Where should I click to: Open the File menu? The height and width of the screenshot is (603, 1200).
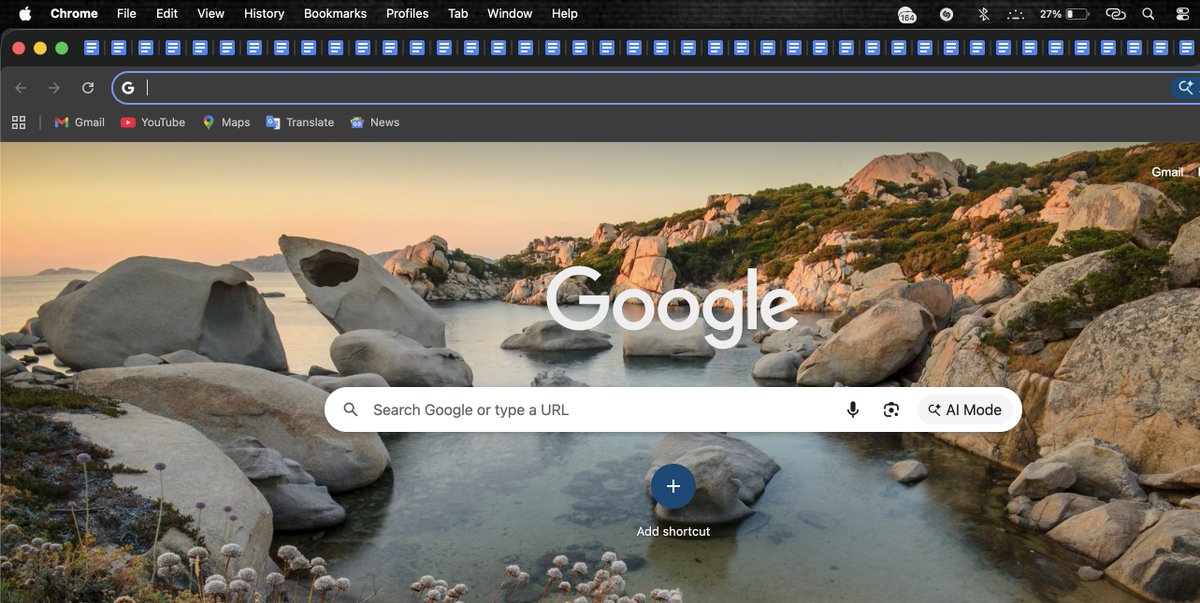click(x=126, y=14)
